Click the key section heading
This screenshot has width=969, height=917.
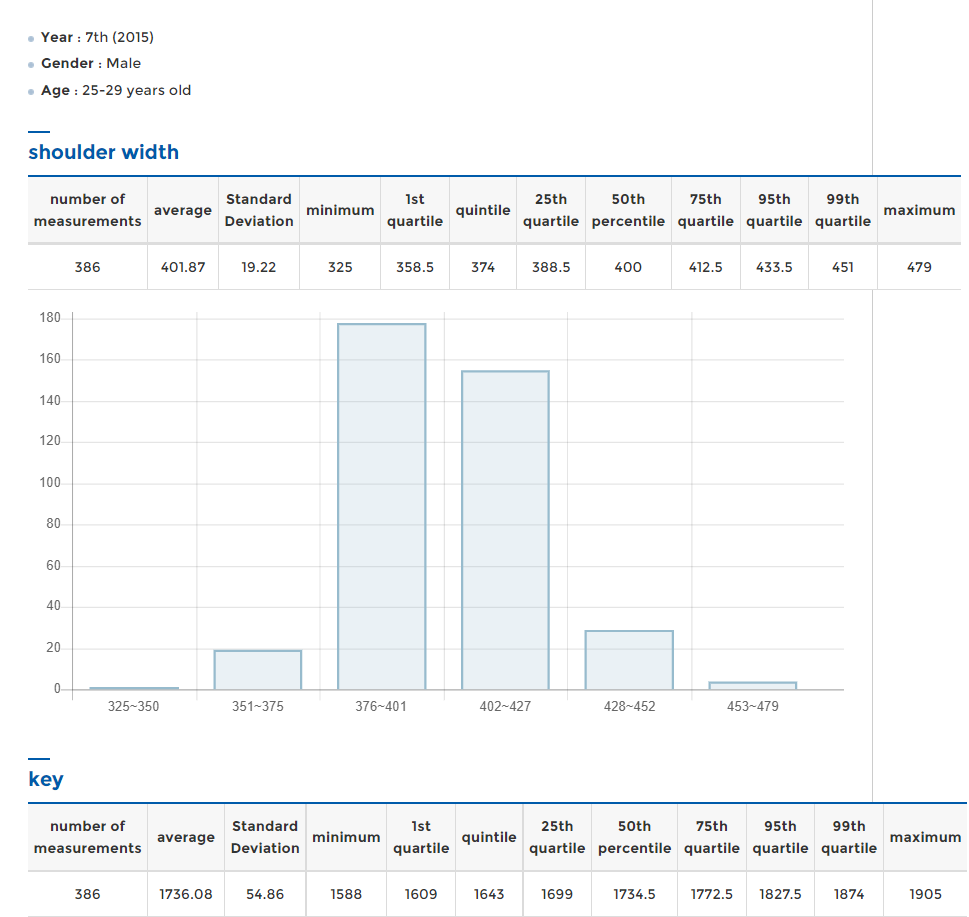click(46, 779)
